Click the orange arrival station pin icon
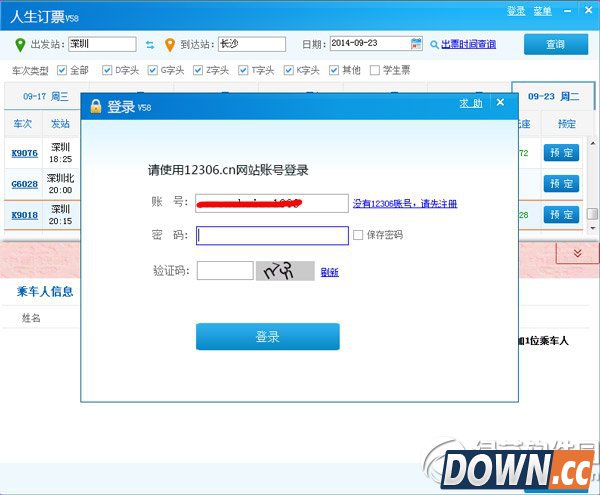 [170, 45]
